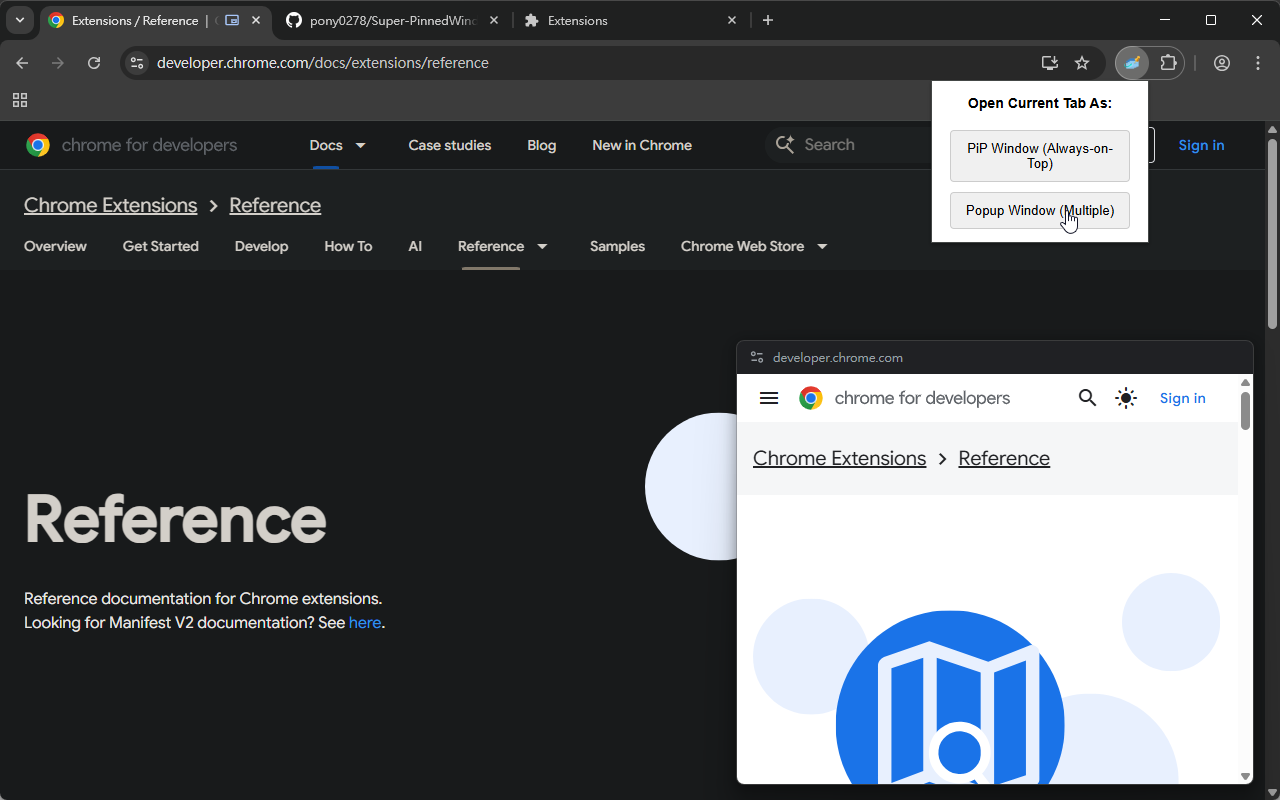Close the pony0278 GitHub tab

[x=494, y=20]
